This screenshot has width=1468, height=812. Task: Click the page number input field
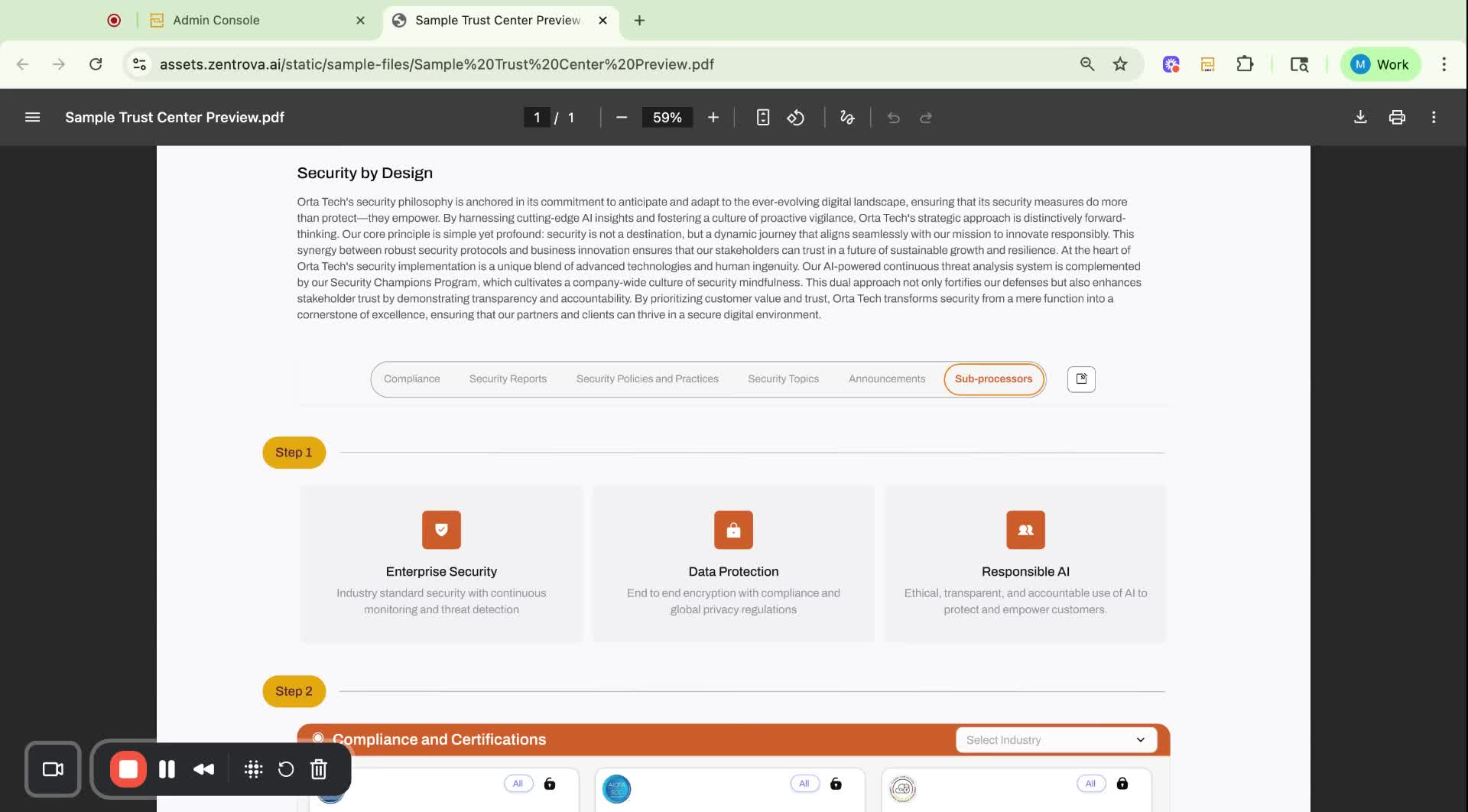(537, 117)
